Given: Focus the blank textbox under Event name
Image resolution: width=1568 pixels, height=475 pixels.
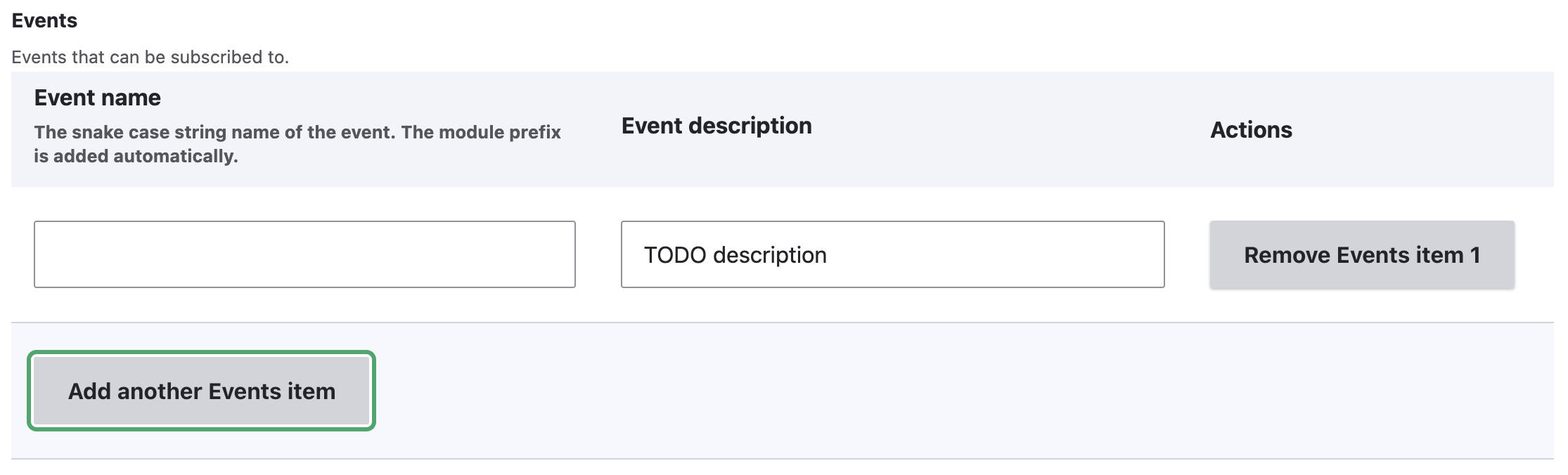Looking at the screenshot, I should tap(304, 254).
